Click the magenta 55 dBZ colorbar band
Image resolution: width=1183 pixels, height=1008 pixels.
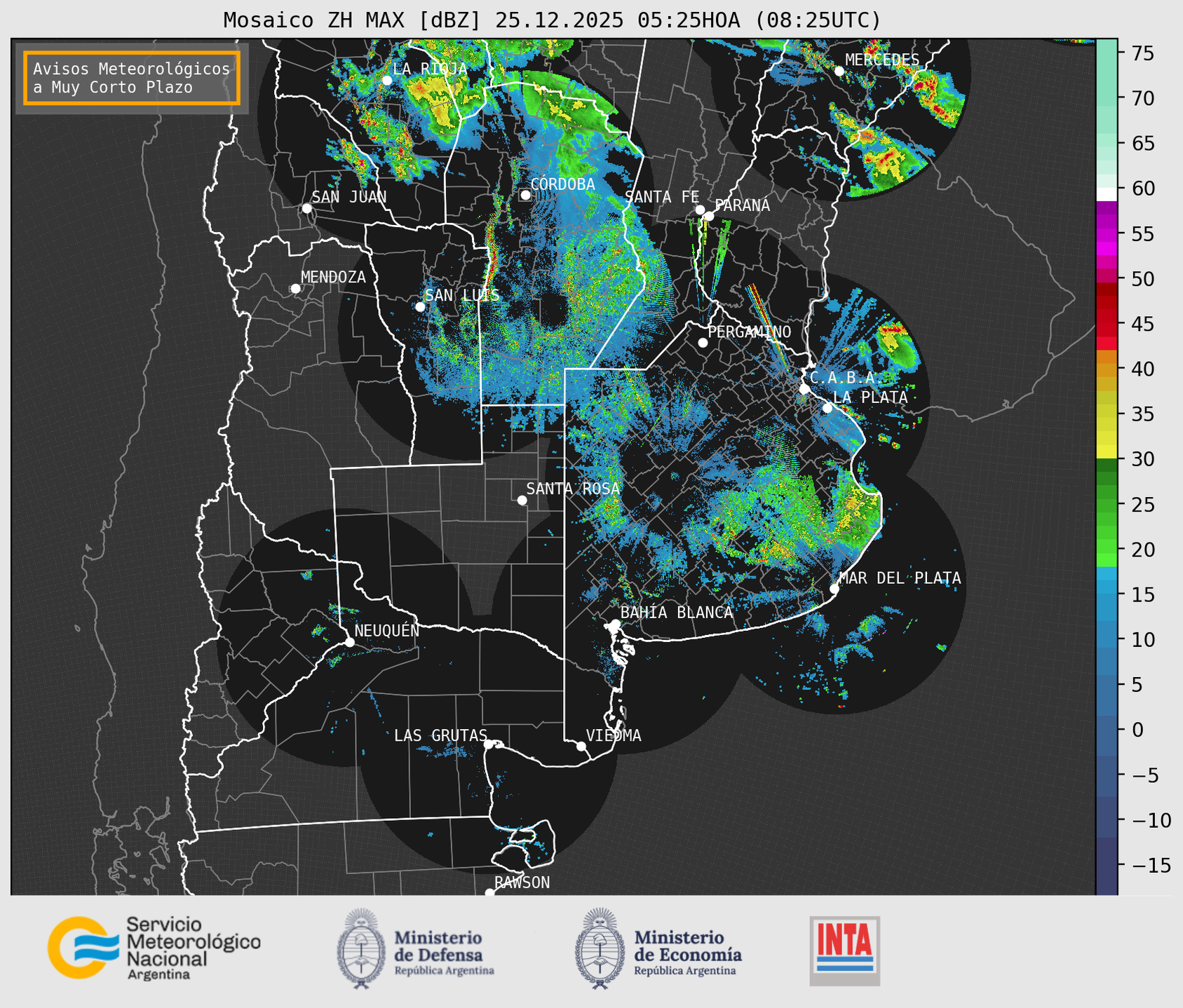click(x=1107, y=233)
